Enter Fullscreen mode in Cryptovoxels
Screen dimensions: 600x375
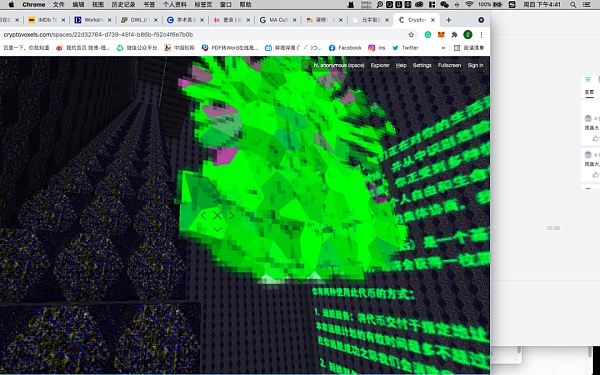click(x=449, y=65)
